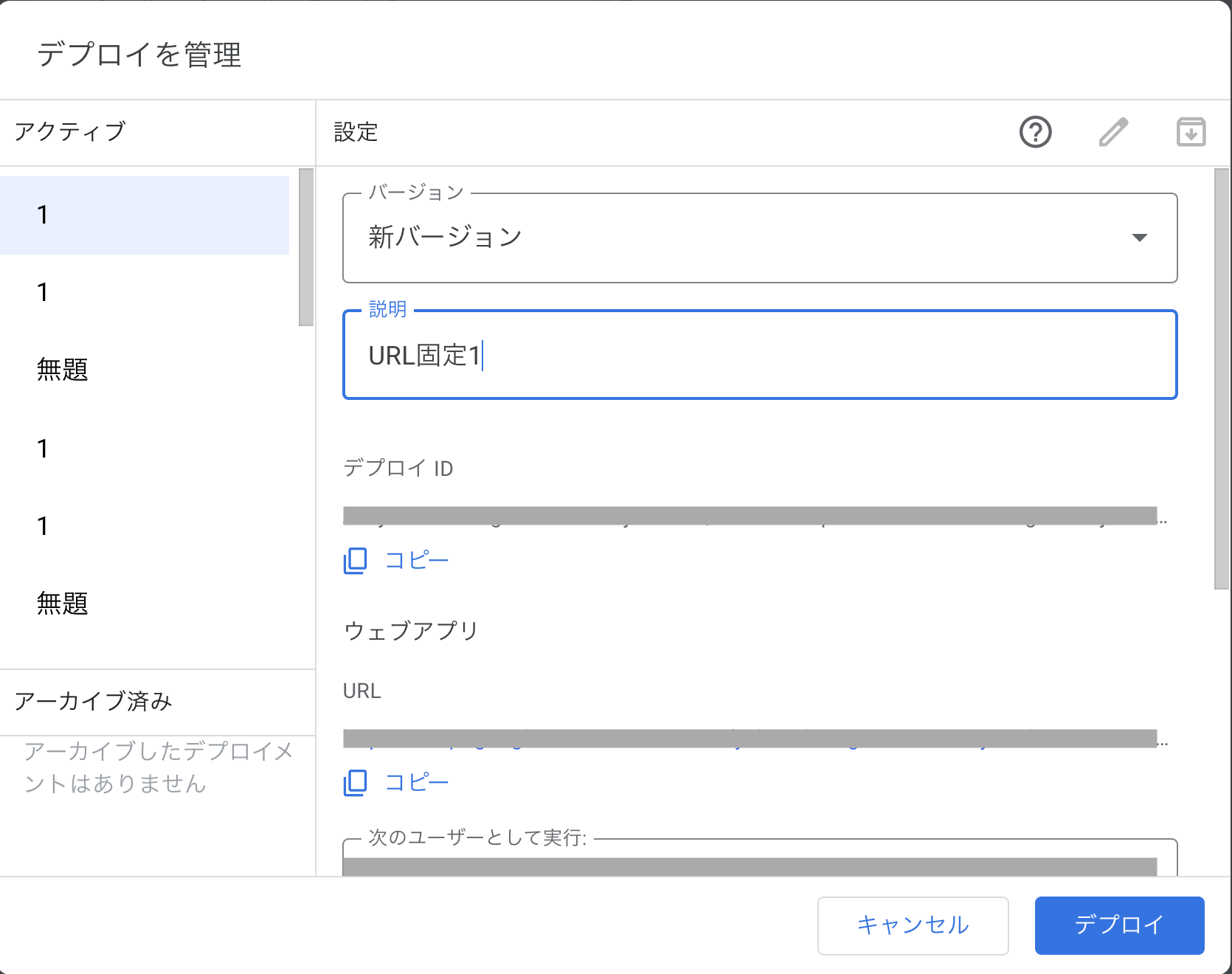
Task: Click the キャンセル button
Action: click(913, 926)
